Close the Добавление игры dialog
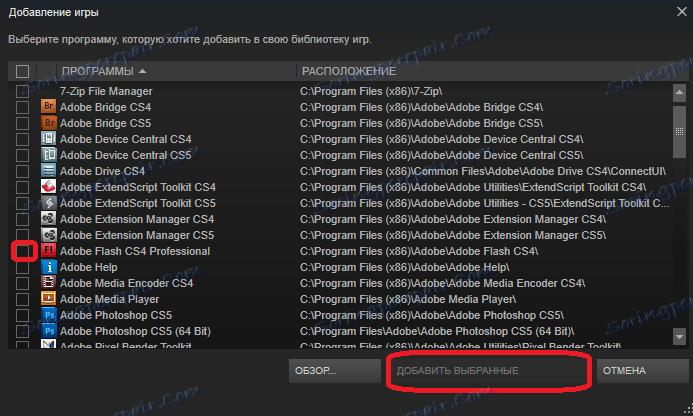 coord(682,11)
